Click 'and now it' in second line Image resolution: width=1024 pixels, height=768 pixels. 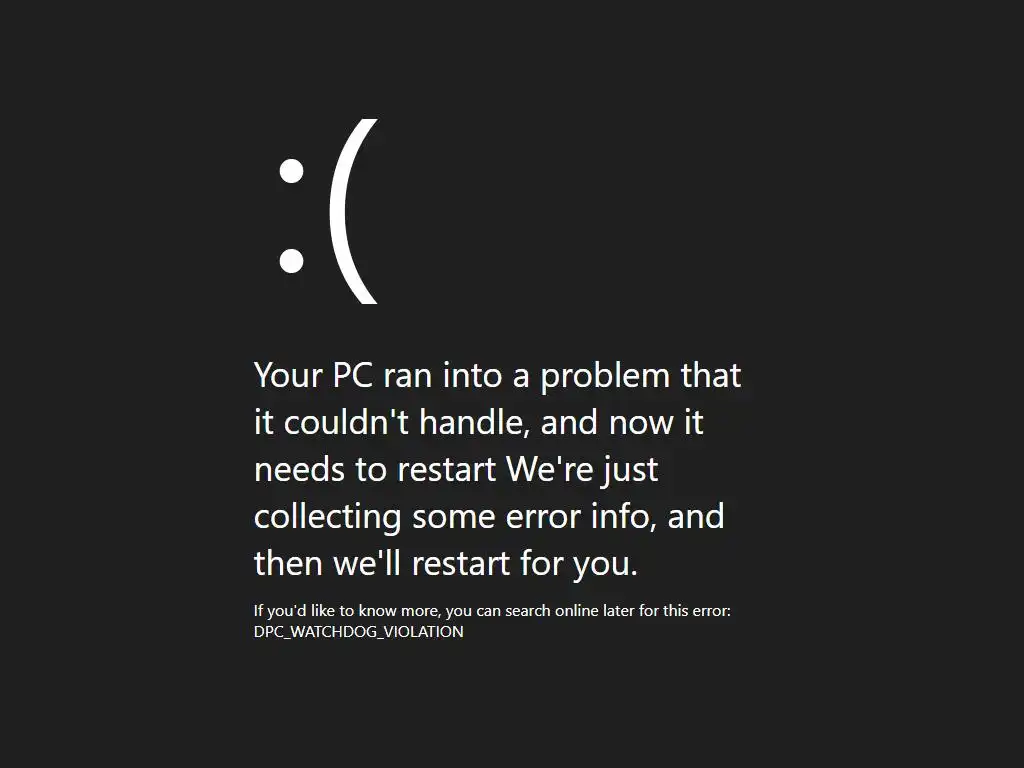coord(622,422)
